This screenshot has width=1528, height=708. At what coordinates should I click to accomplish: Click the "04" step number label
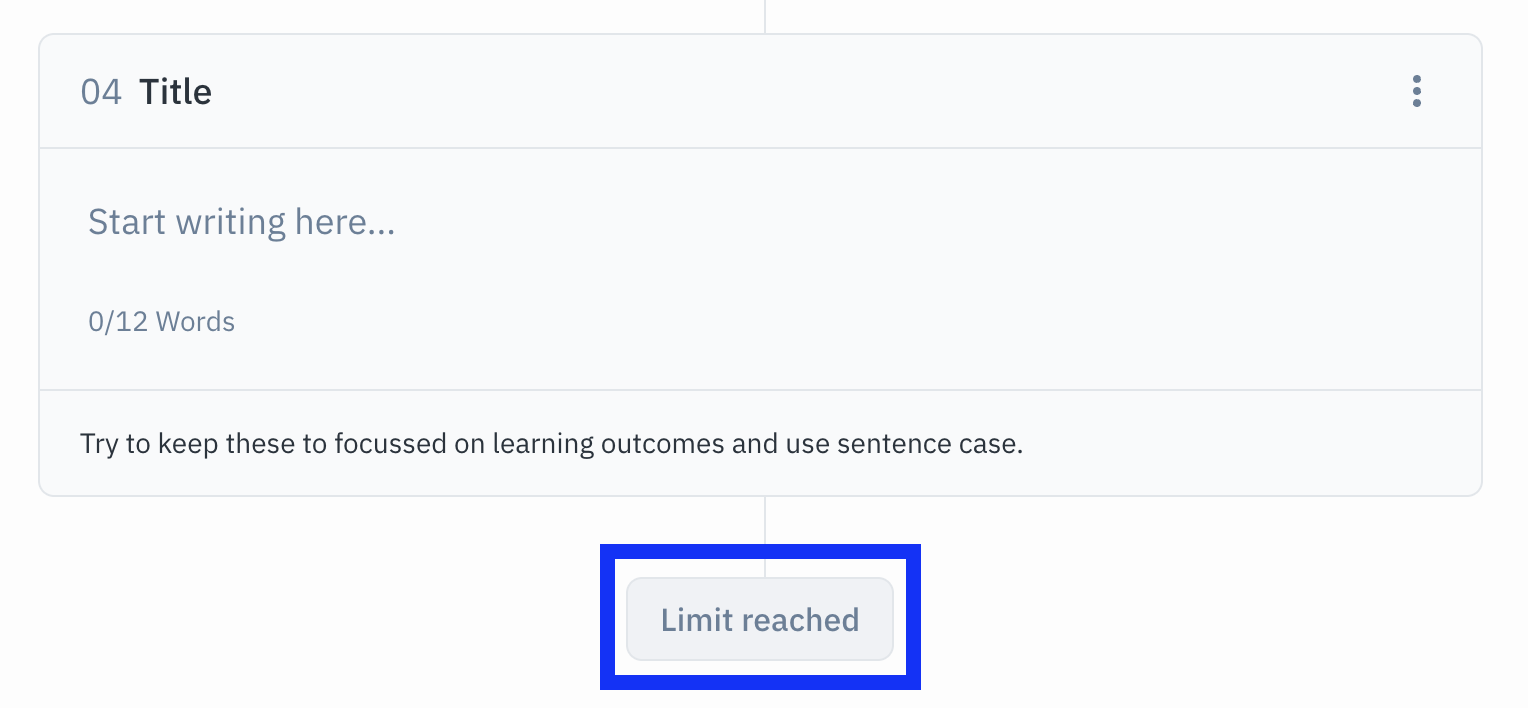click(101, 92)
